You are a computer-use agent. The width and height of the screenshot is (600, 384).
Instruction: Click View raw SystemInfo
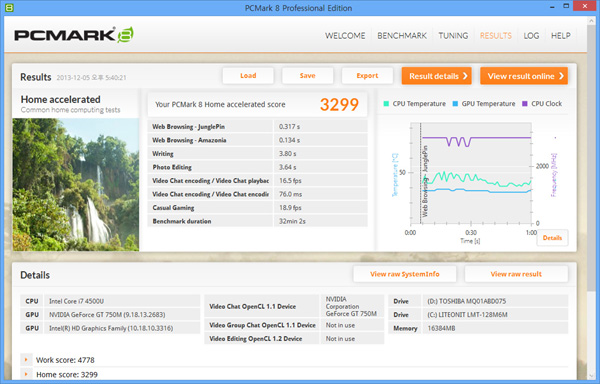(404, 274)
